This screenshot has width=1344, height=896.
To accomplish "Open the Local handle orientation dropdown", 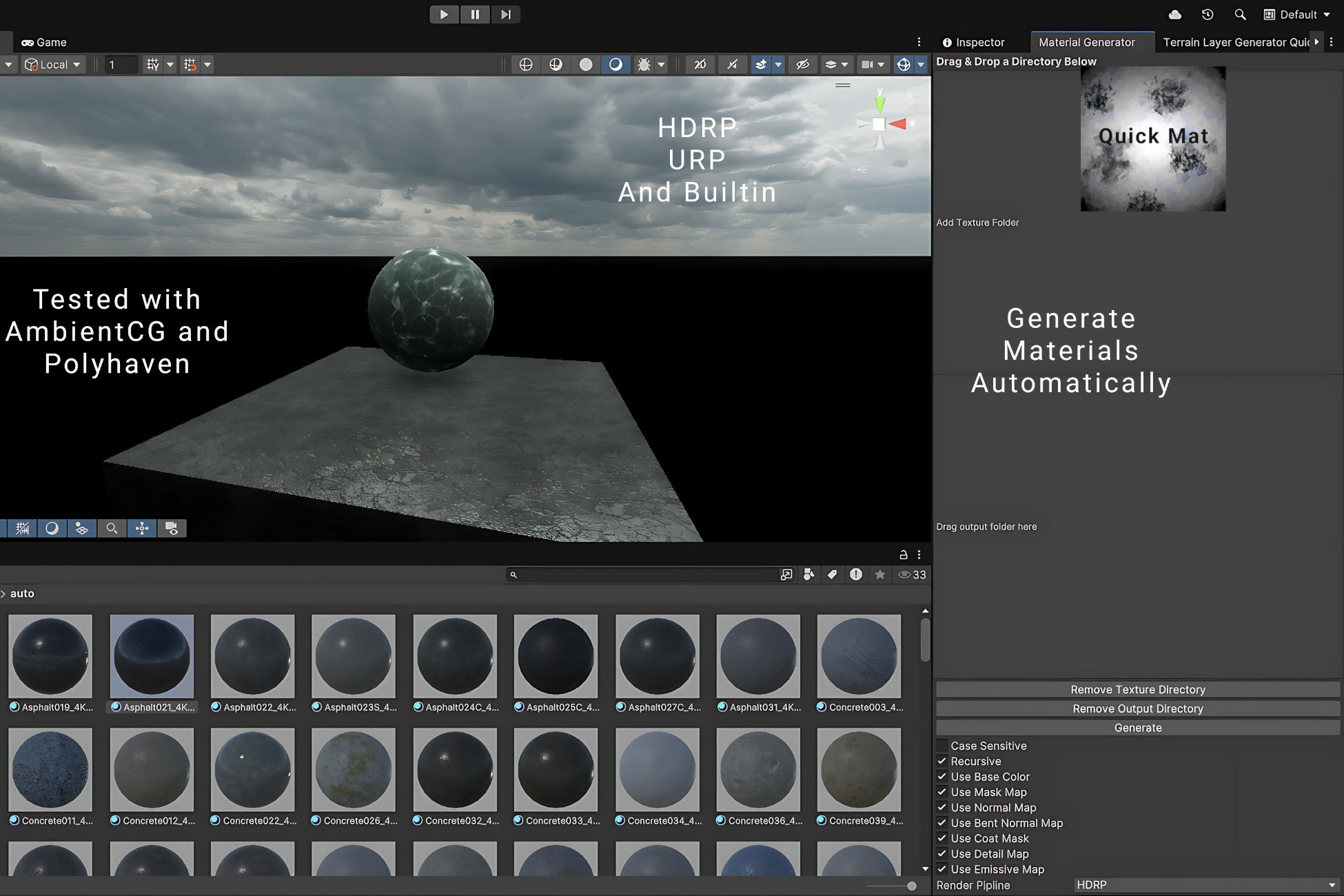I will pyautogui.click(x=53, y=64).
